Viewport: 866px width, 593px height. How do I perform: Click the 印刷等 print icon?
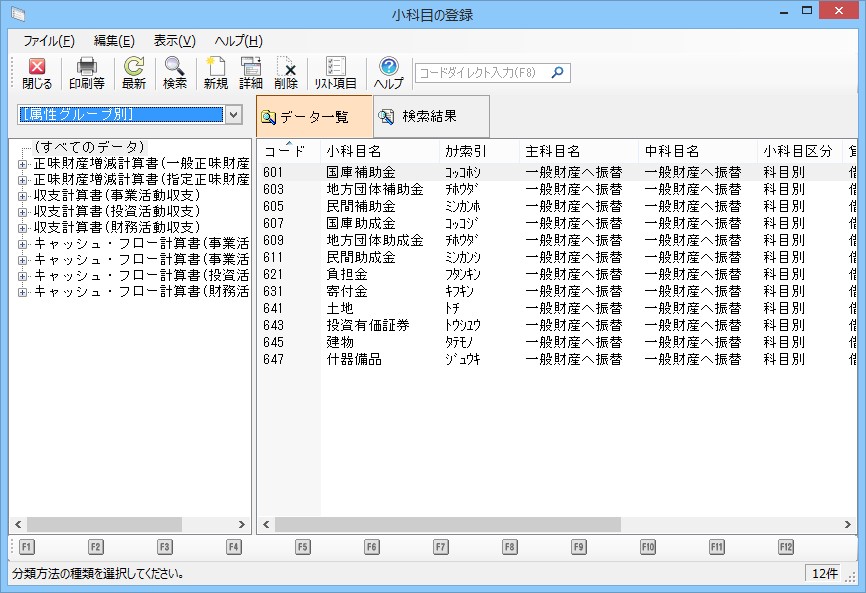pyautogui.click(x=87, y=73)
